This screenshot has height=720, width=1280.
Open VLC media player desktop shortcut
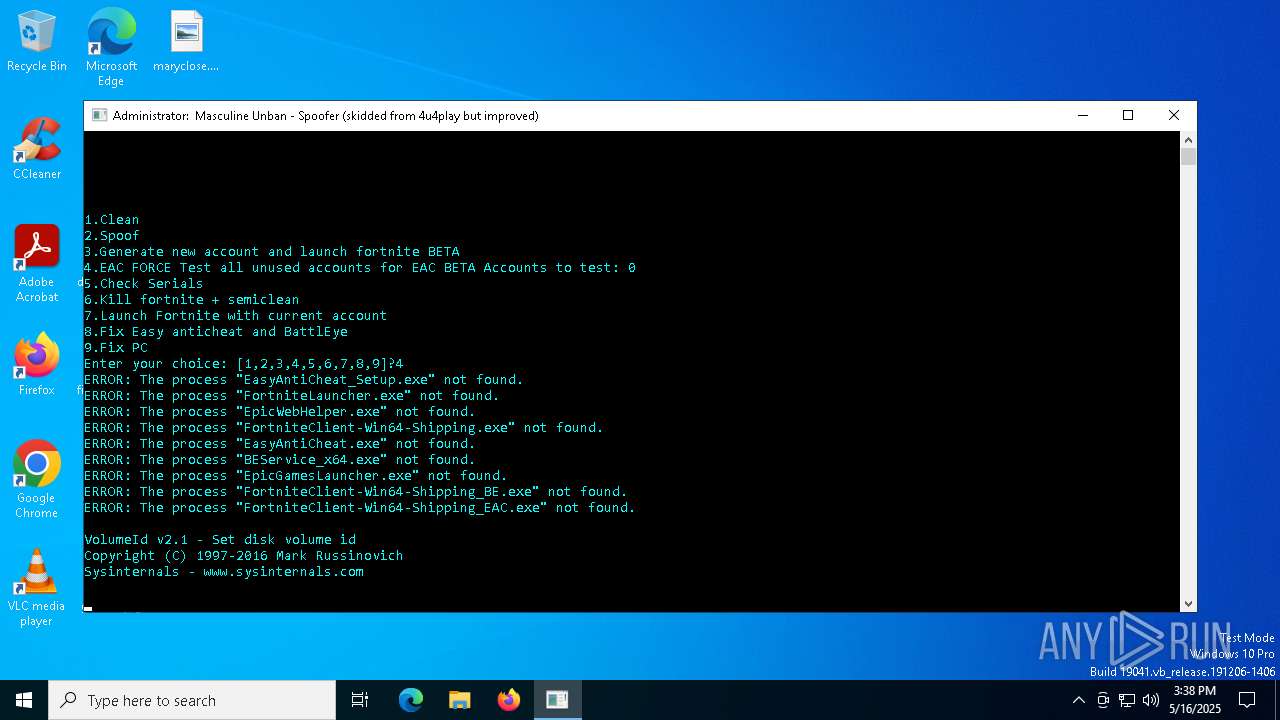click(37, 588)
